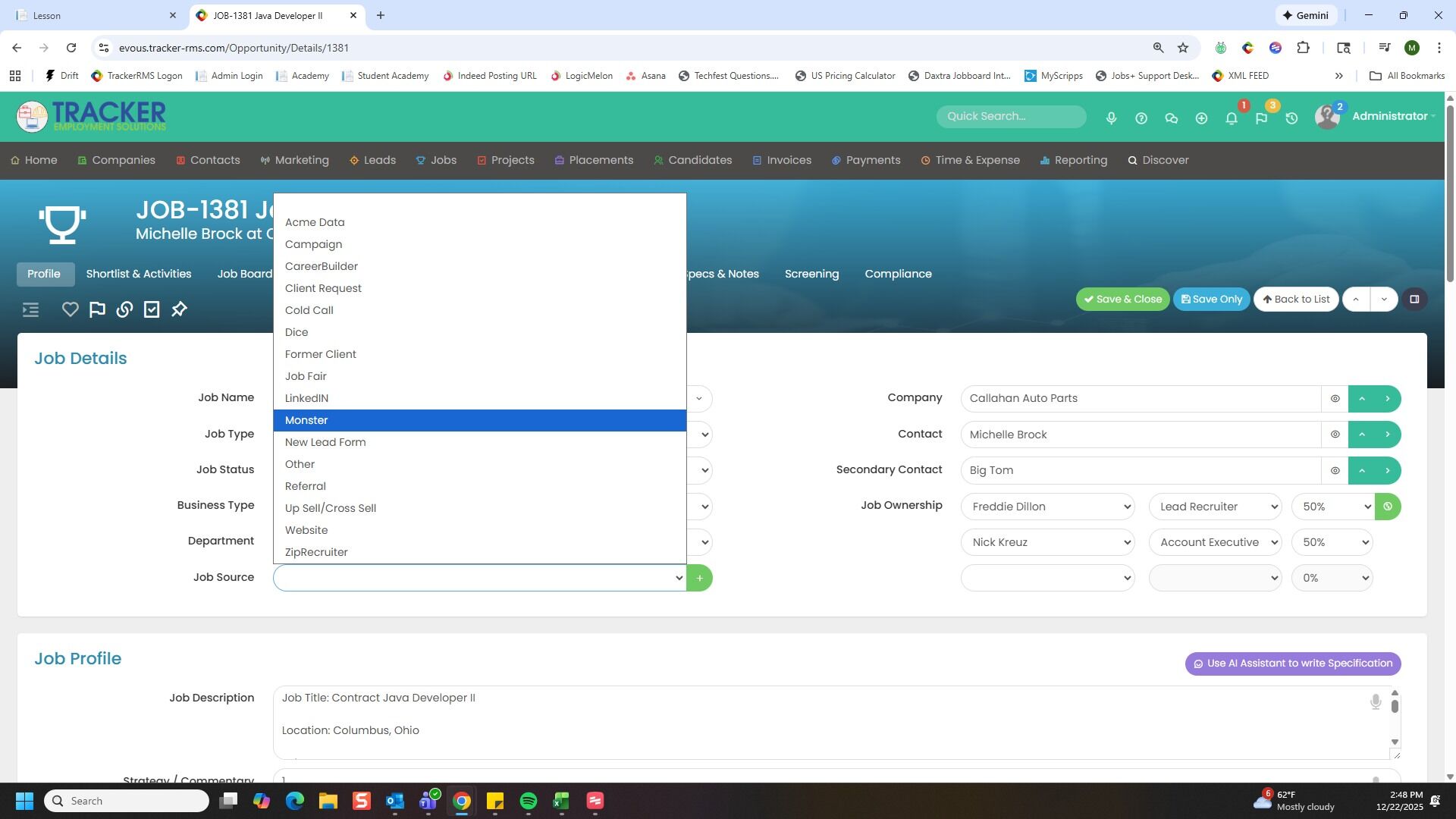The height and width of the screenshot is (819, 1456).
Task: Click Save & Close button
Action: [1122, 300]
